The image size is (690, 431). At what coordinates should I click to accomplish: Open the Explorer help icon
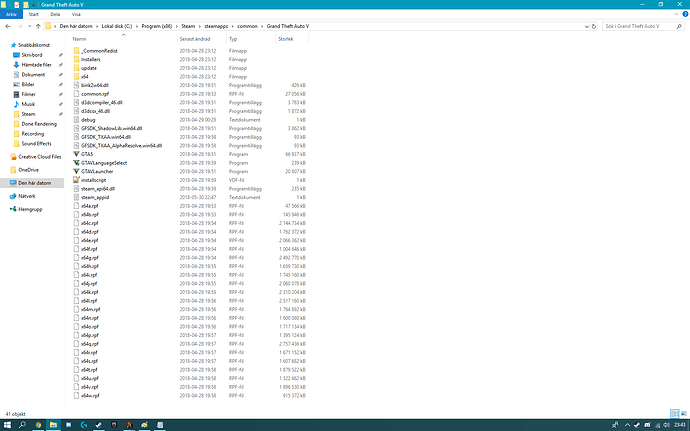click(x=685, y=15)
